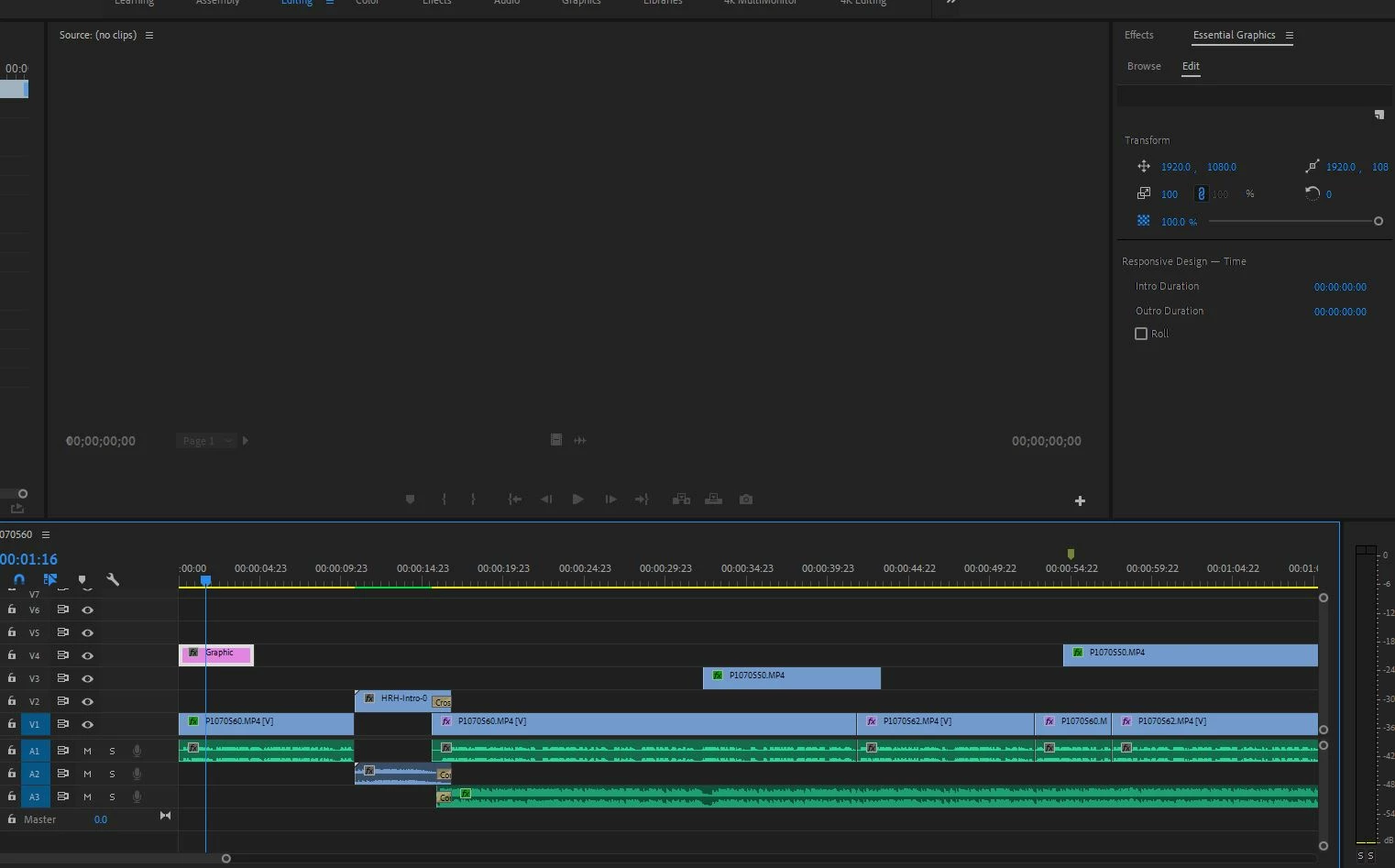This screenshot has width=1395, height=868.
Task: Mute audio track A1
Action: click(x=88, y=751)
